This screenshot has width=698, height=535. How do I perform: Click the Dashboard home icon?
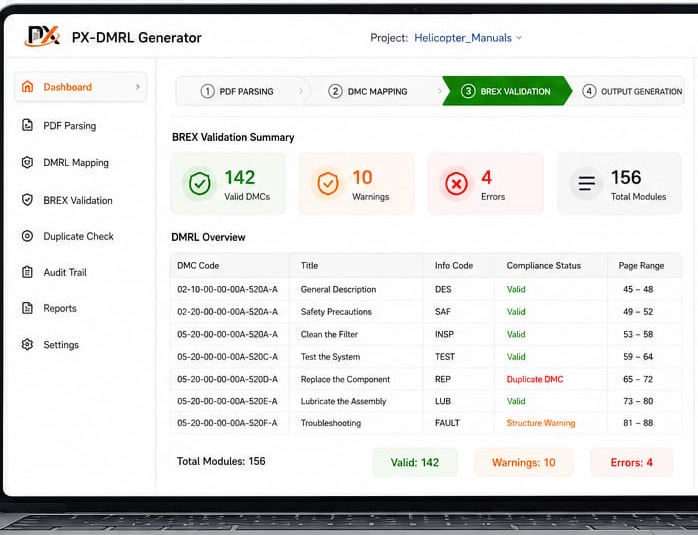[28, 87]
